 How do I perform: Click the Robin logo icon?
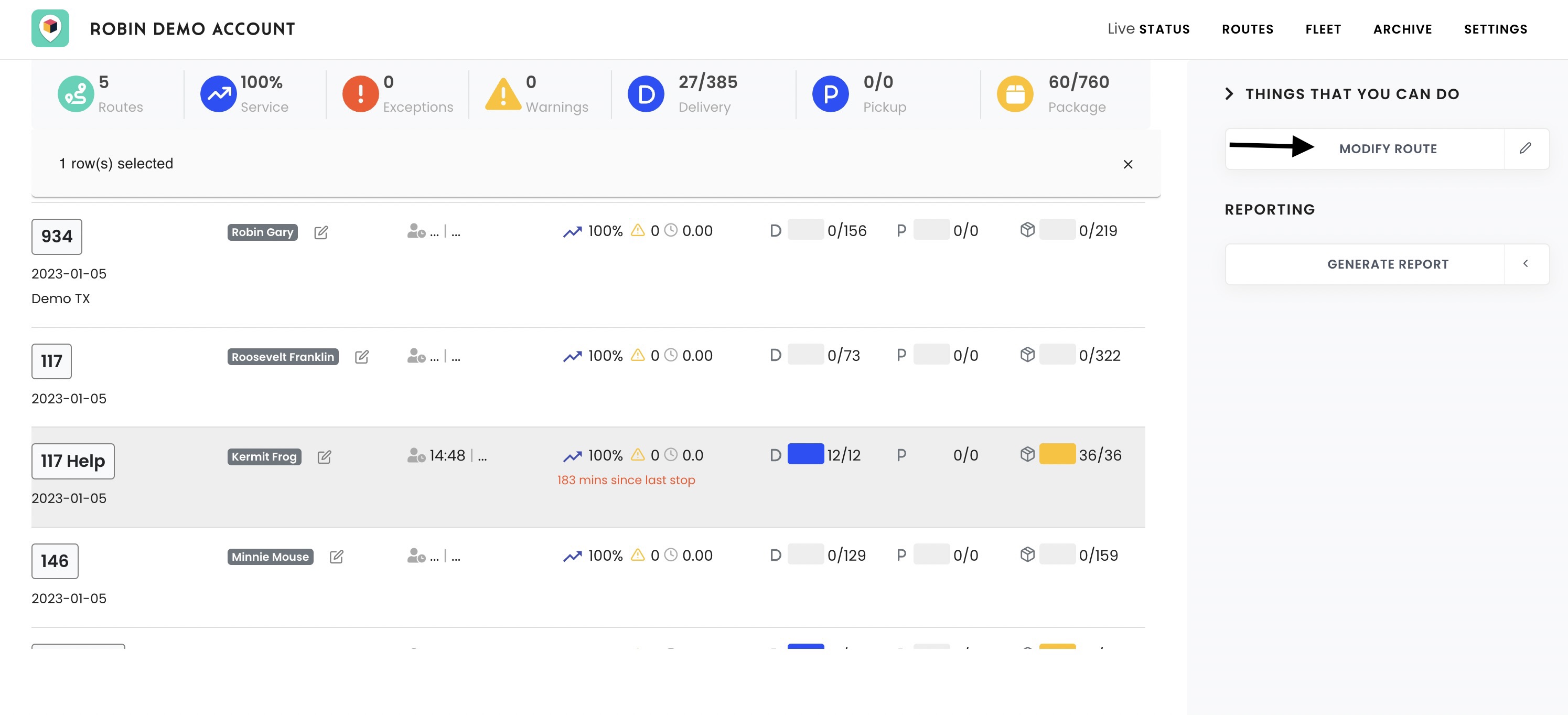tap(50, 28)
